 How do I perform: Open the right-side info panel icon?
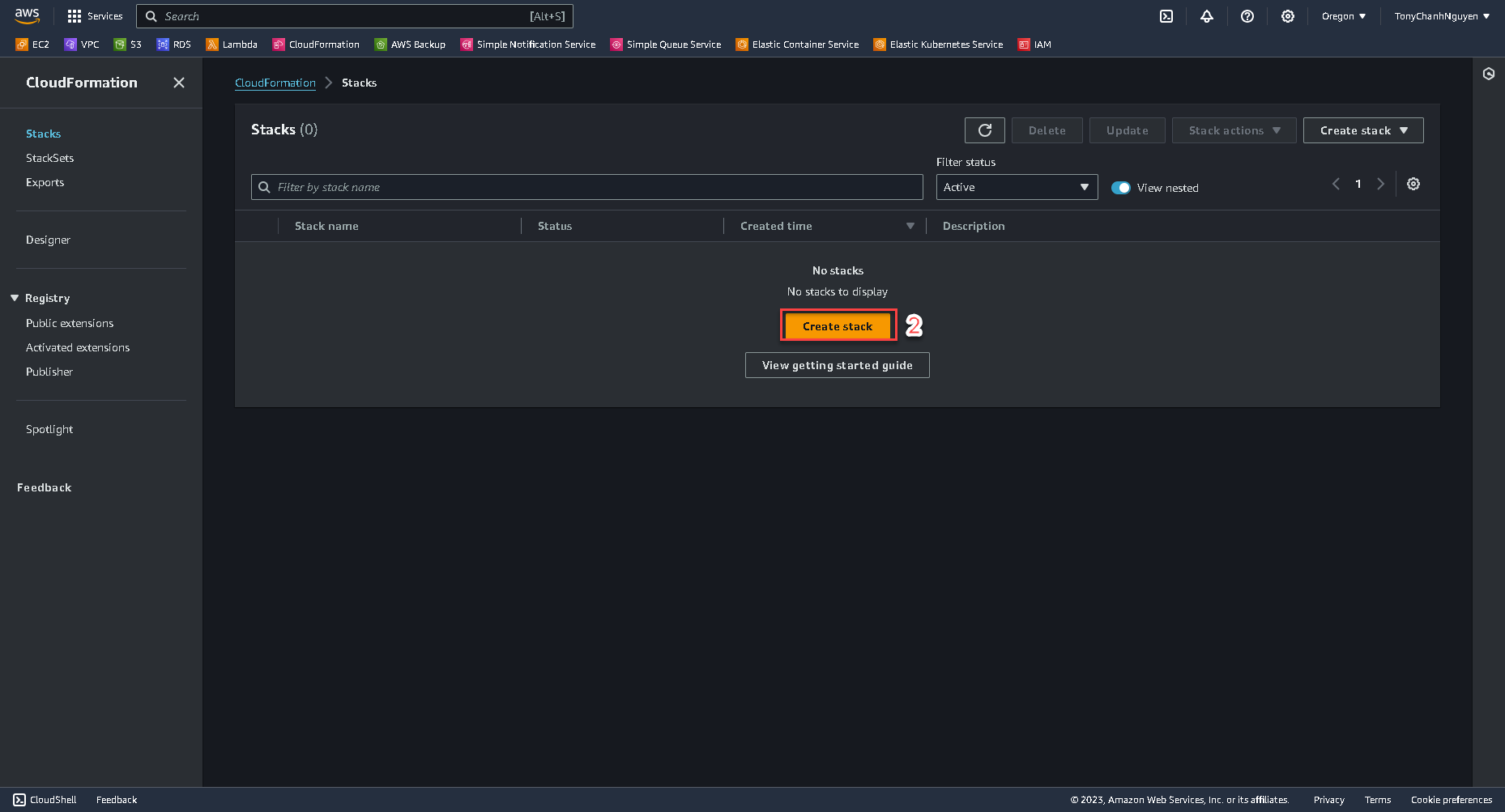point(1489,74)
